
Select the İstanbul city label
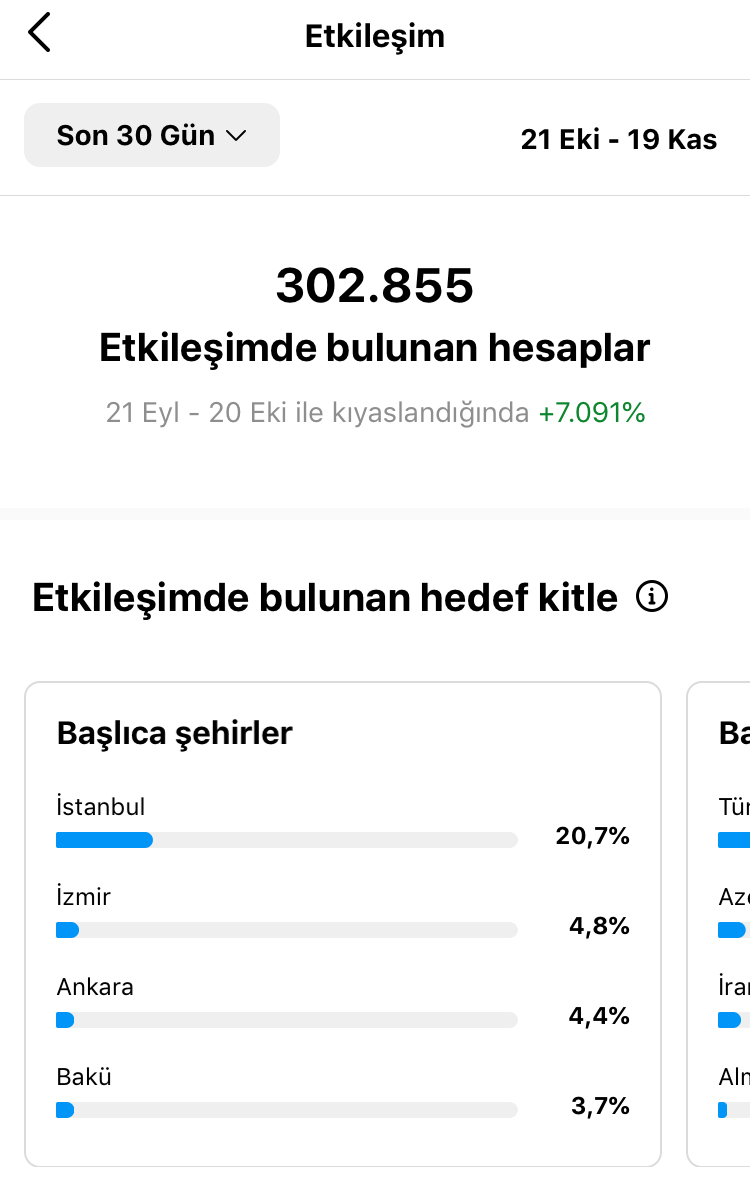click(101, 806)
